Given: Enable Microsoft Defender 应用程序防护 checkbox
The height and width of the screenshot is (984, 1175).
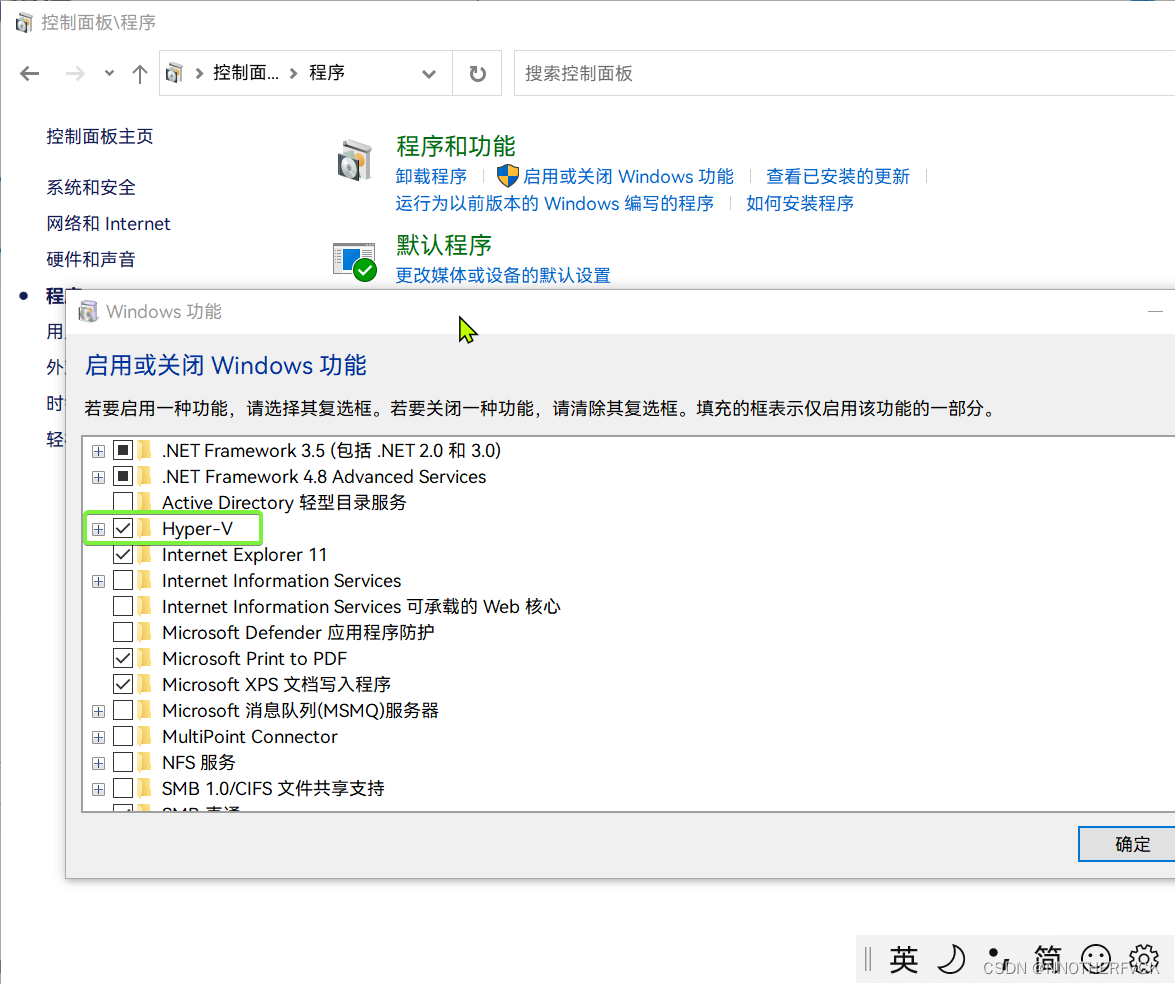Looking at the screenshot, I should (123, 633).
